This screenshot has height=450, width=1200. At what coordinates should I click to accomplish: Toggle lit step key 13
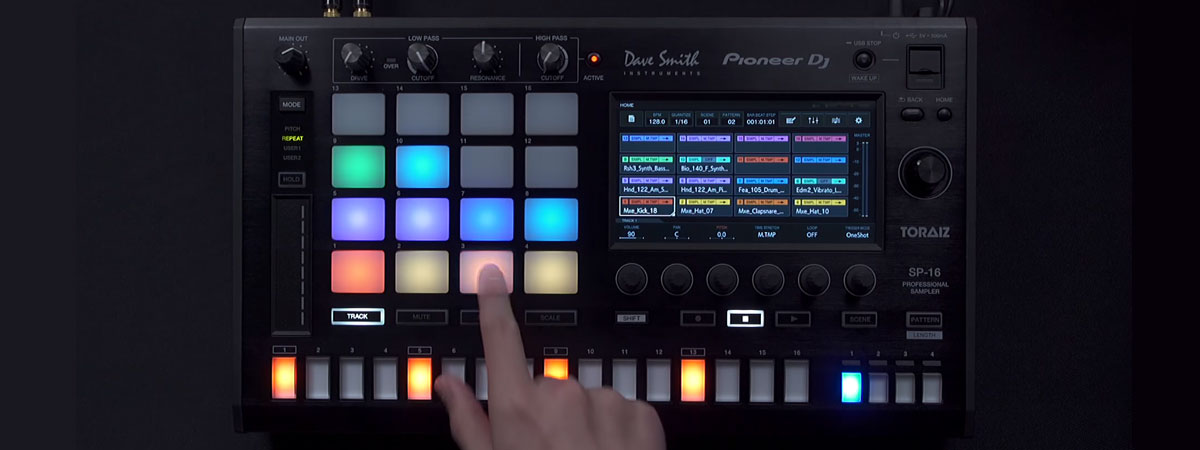pyautogui.click(x=693, y=378)
